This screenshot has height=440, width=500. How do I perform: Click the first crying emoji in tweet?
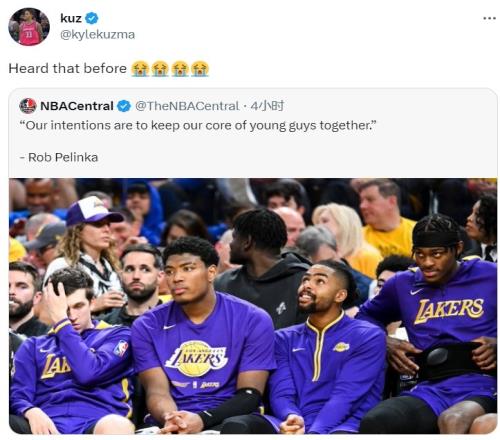140,69
